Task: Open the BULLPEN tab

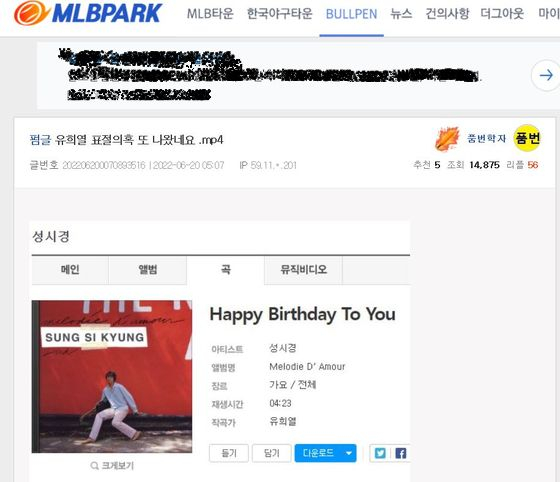Action: click(351, 14)
